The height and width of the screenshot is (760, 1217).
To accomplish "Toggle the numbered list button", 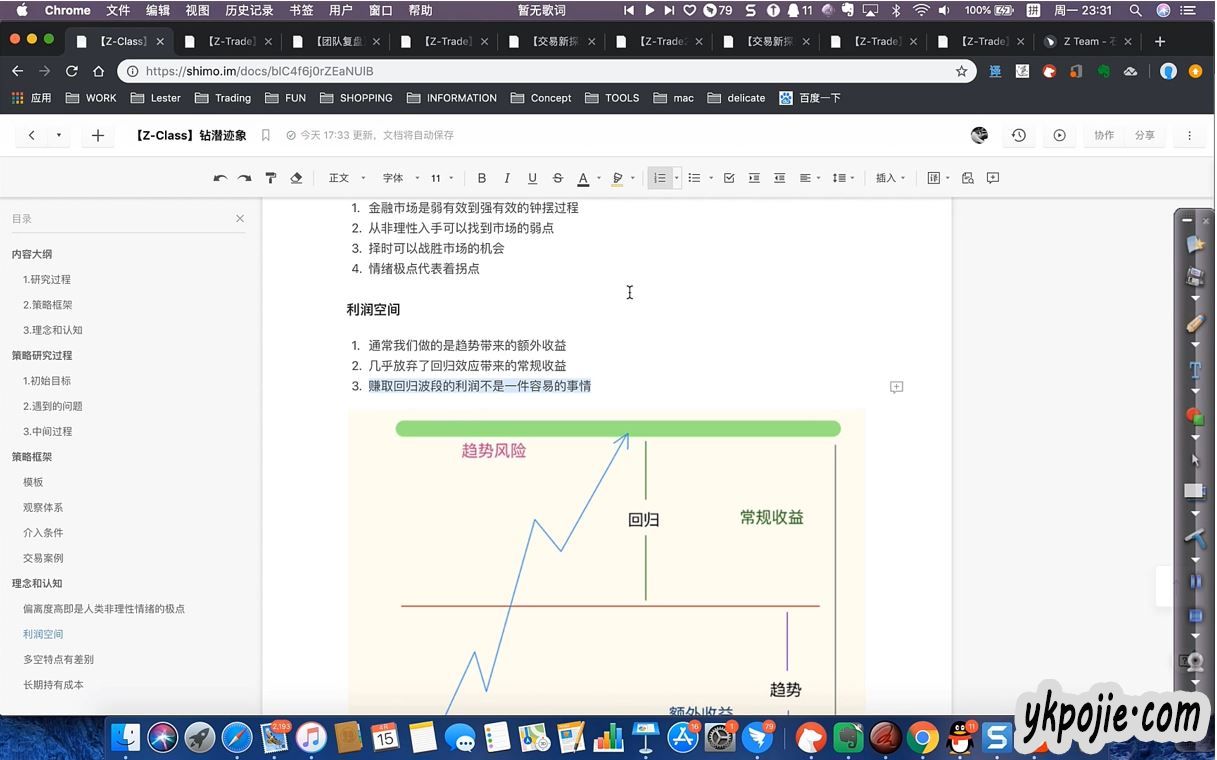I will 659,178.
